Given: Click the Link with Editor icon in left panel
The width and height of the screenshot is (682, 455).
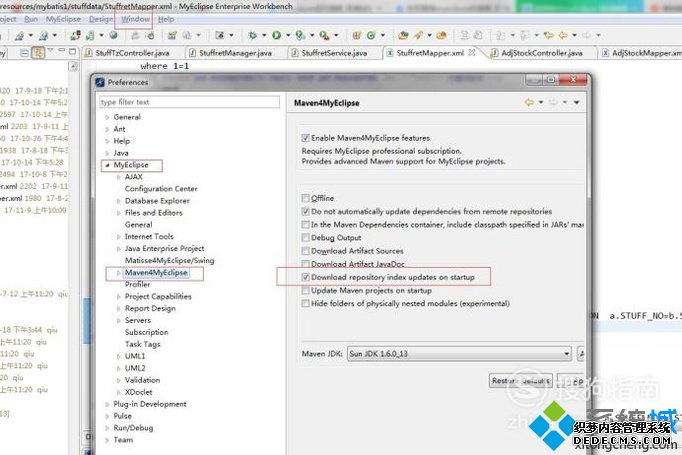Looking at the screenshot, I should pyautogui.click(x=38, y=53).
